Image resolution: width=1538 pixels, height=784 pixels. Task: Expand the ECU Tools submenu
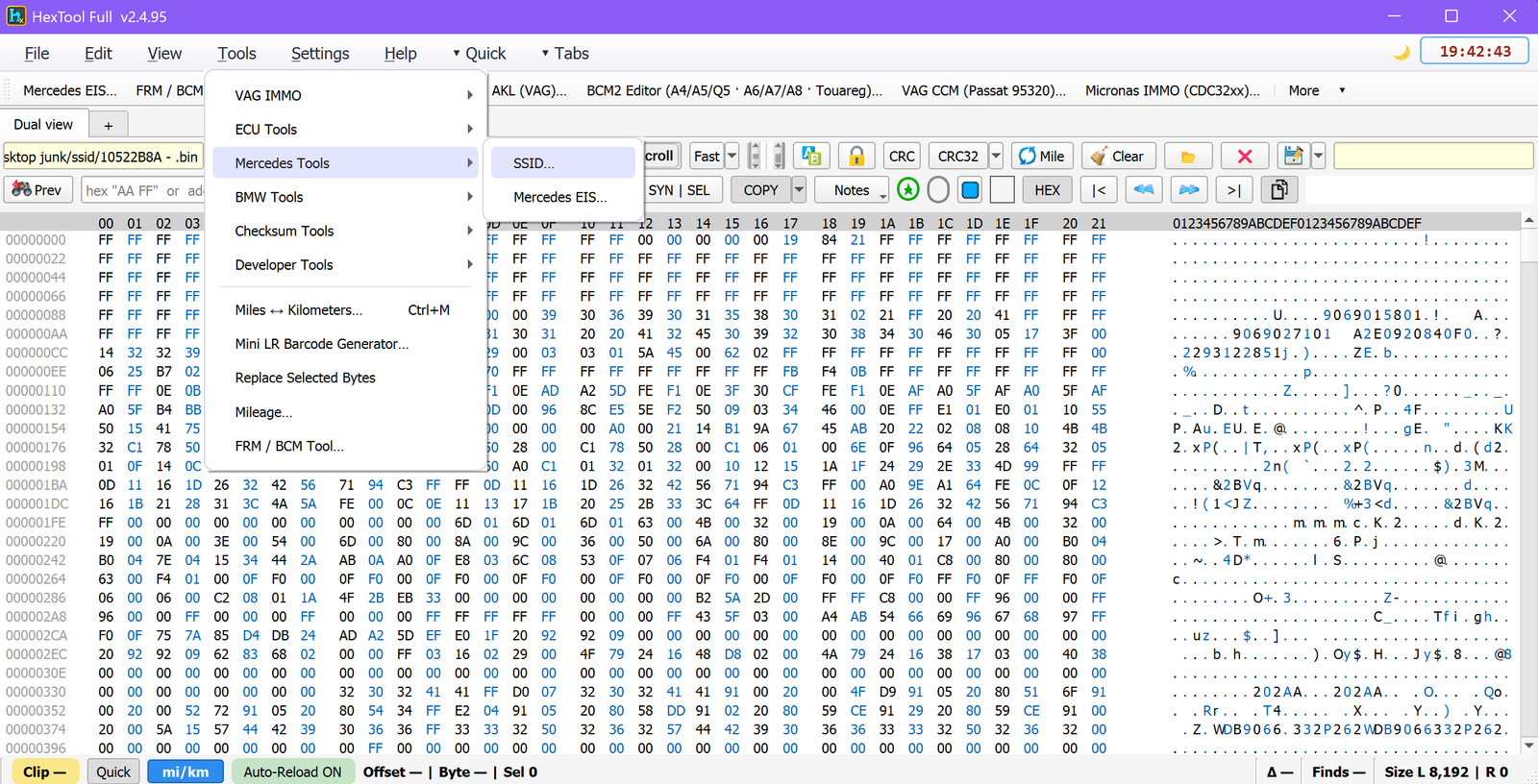coord(345,129)
